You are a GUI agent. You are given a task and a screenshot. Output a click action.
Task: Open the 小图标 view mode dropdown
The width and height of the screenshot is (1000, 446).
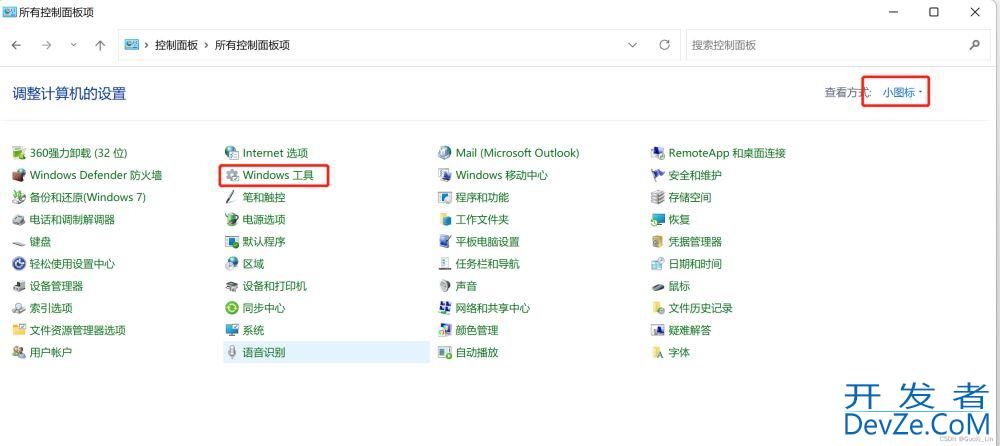[902, 93]
